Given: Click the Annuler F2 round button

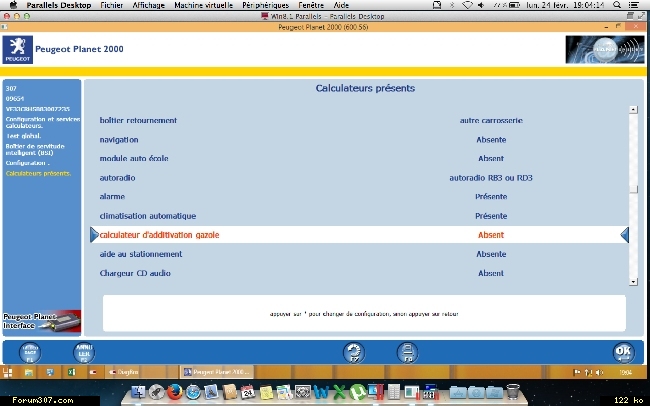Looking at the screenshot, I should coord(84,353).
